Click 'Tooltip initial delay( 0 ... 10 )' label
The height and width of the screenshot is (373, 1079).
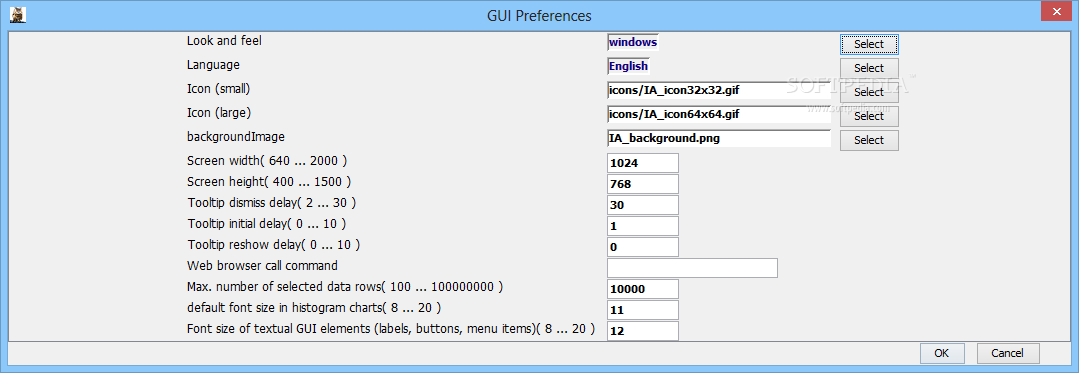point(266,224)
